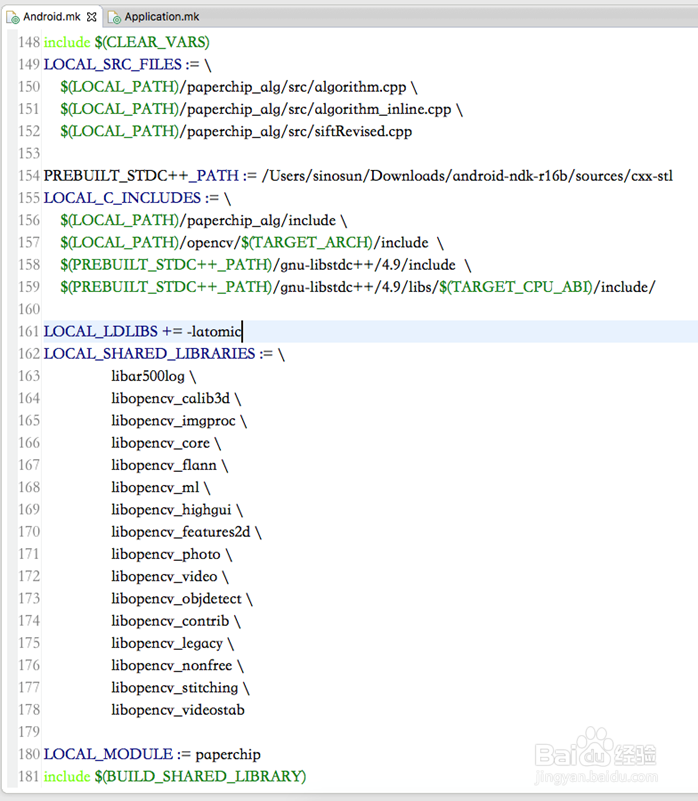Click libopencv_features2d entry
Viewport: 698px width, 801px height.
(x=181, y=532)
